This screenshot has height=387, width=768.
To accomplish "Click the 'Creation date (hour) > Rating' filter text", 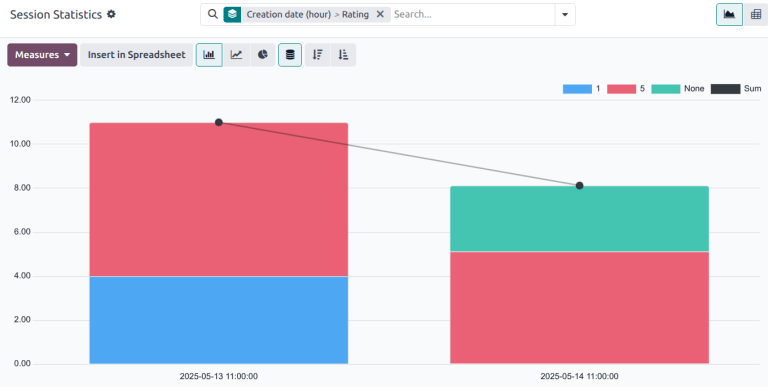I will pyautogui.click(x=308, y=14).
